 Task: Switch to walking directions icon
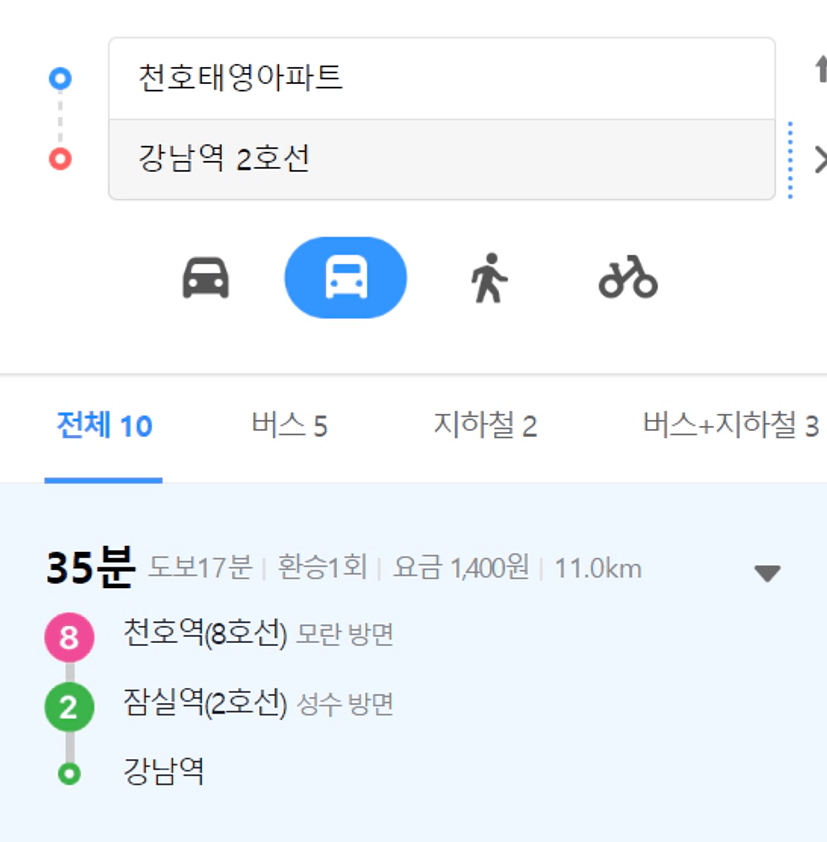489,278
